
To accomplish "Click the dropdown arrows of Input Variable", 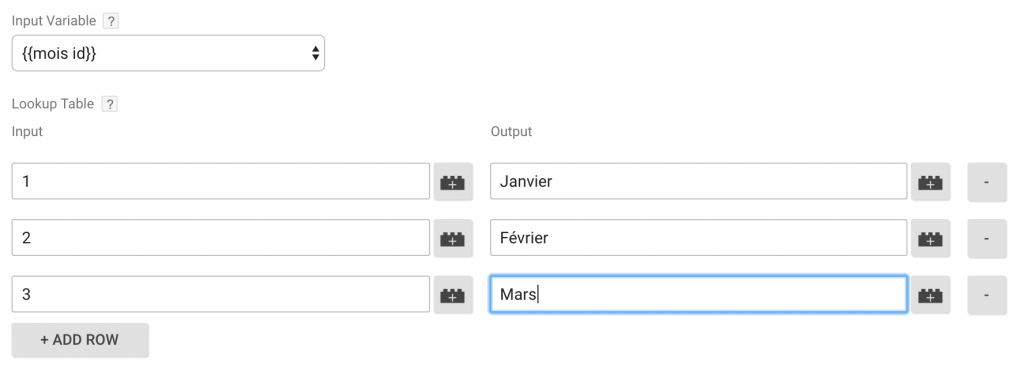I will coord(315,53).
